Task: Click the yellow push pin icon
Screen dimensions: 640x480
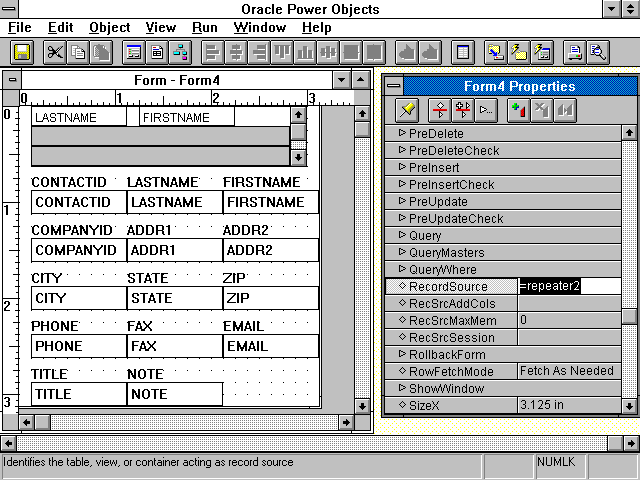Action: click(407, 109)
